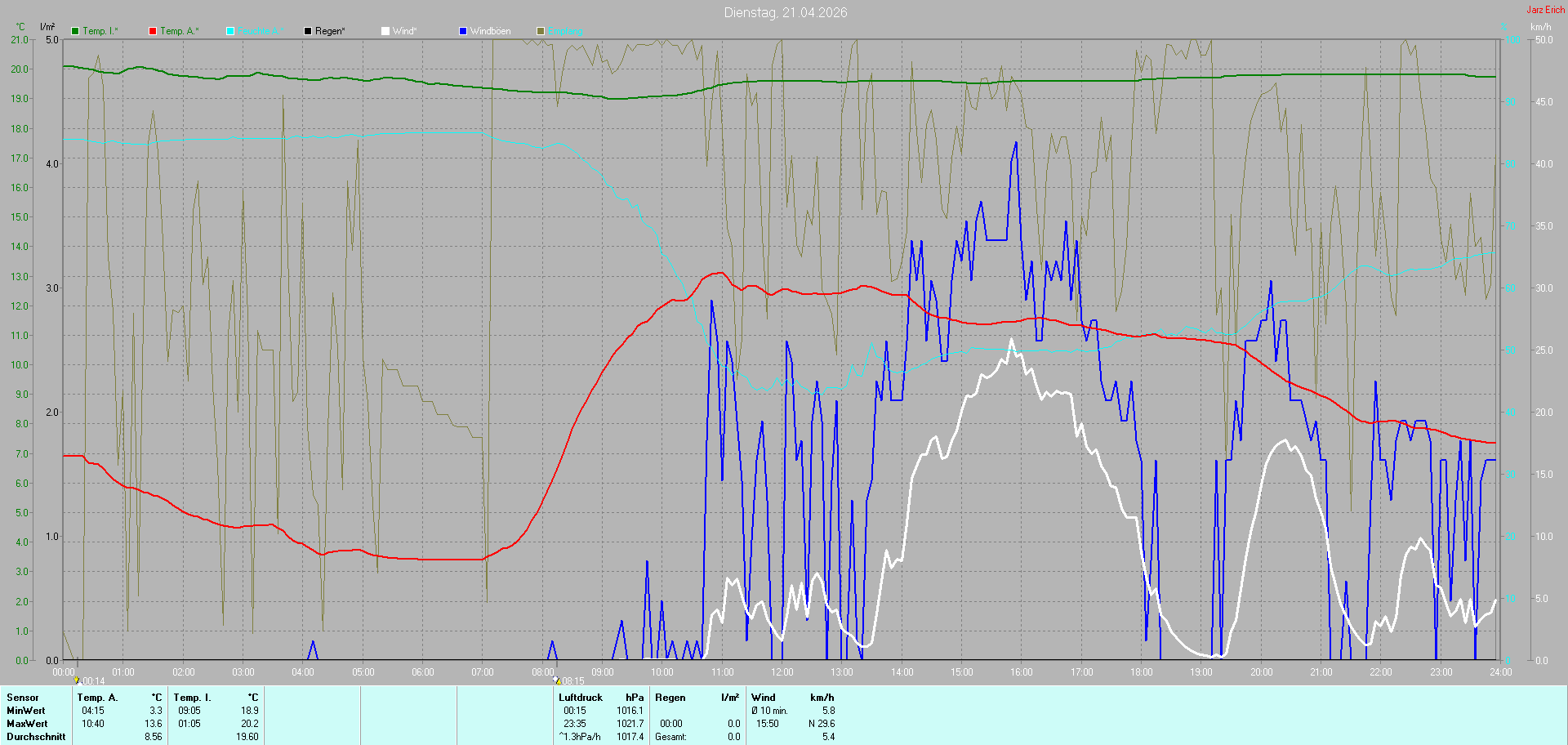
Task: Click the '06:00' time axis label
Action: (x=423, y=672)
